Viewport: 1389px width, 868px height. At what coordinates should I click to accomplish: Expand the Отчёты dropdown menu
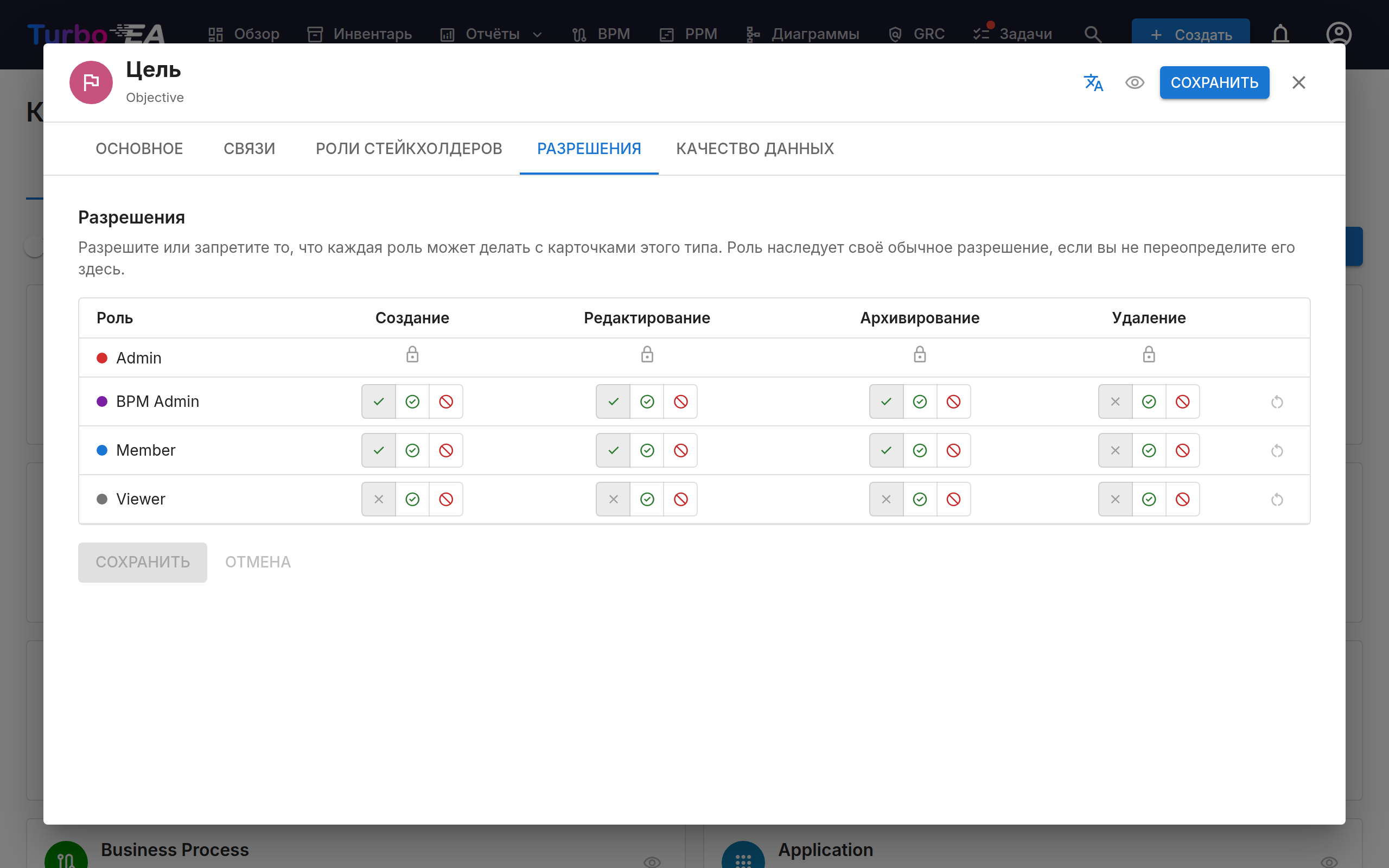pyautogui.click(x=492, y=34)
